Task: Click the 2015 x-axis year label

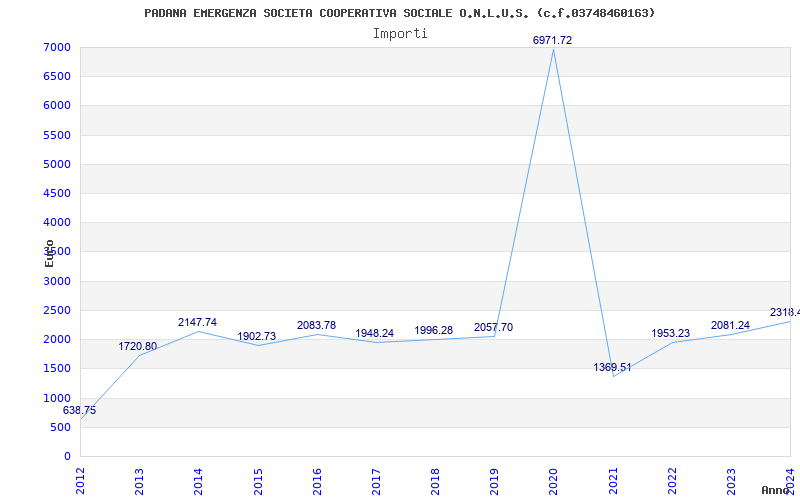Action: point(258,481)
